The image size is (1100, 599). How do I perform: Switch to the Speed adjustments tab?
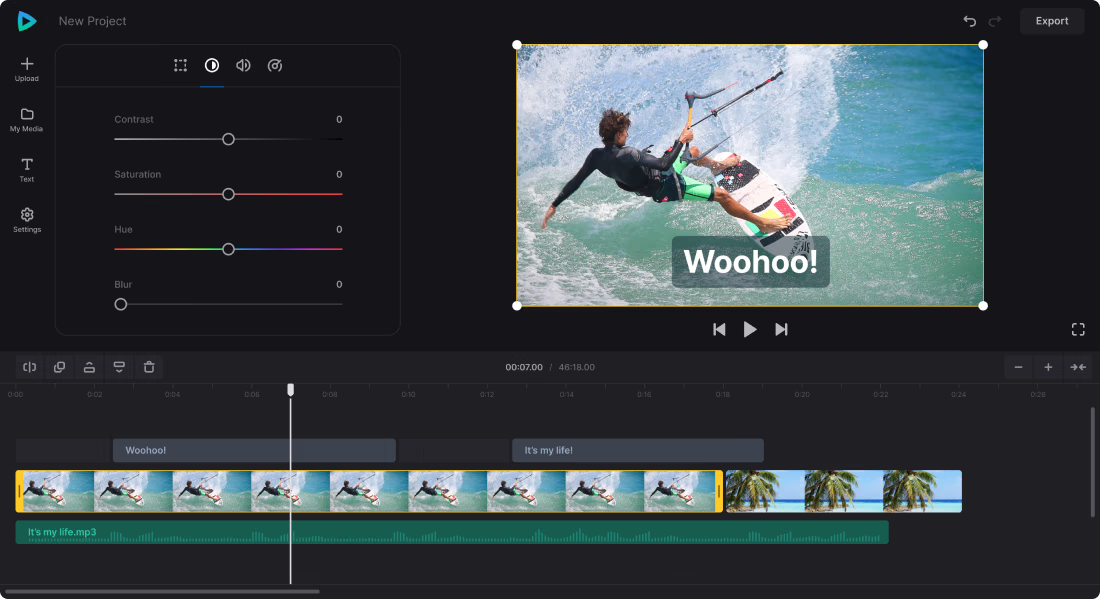275,65
